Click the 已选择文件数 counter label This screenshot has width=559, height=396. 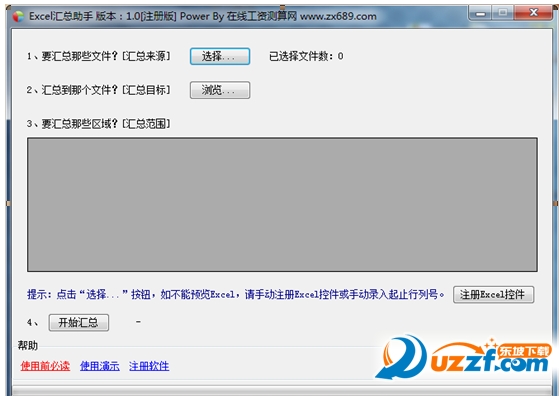pos(306,56)
